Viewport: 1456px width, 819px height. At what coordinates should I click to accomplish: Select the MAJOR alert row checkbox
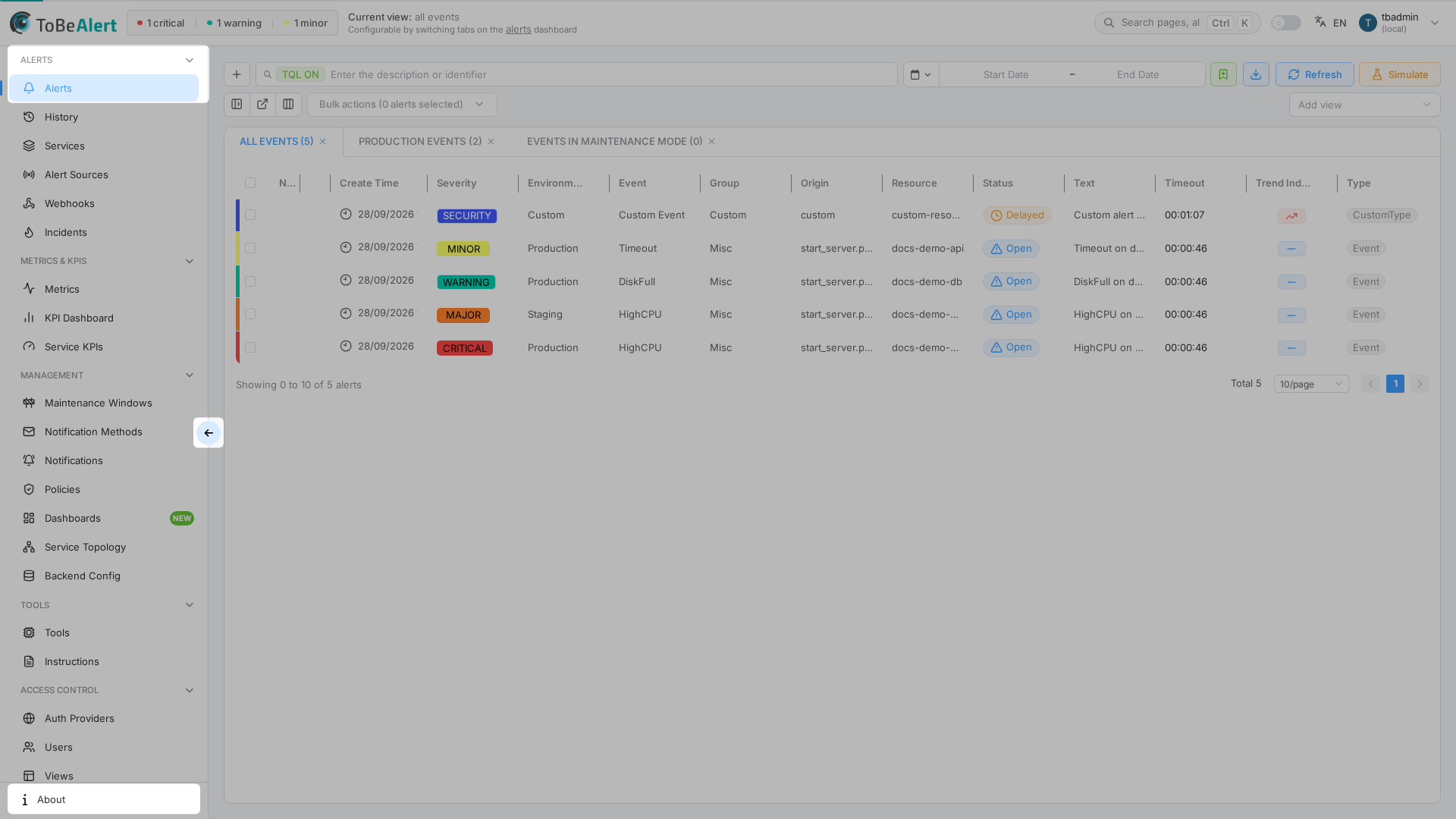(250, 314)
